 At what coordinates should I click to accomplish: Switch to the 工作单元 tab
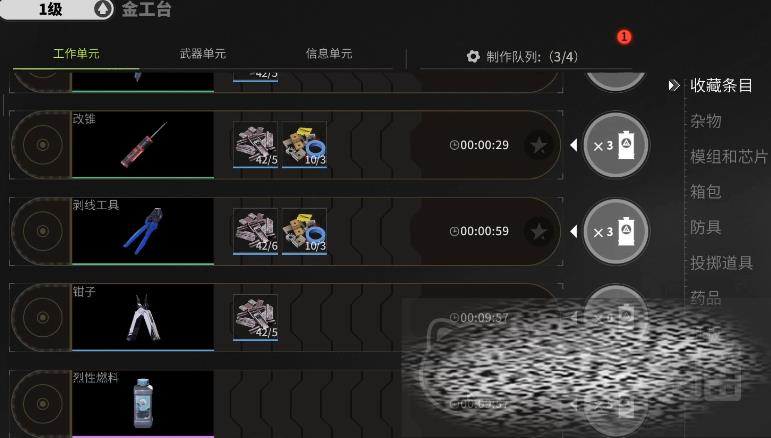pos(76,54)
